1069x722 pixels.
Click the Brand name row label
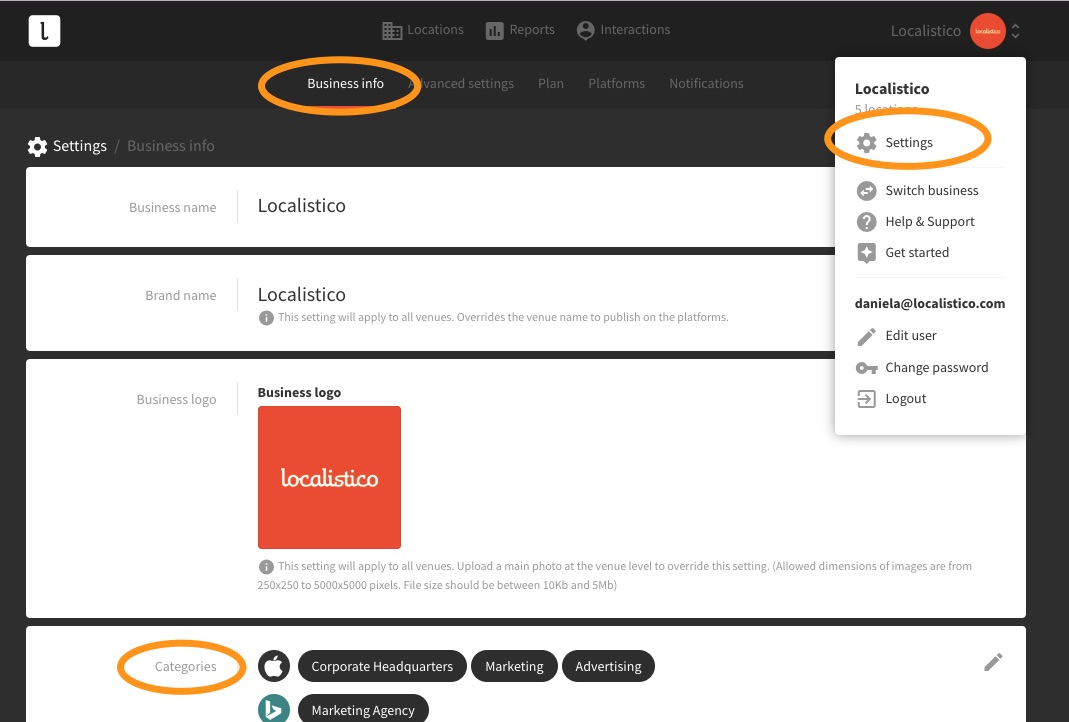pyautogui.click(x=181, y=296)
